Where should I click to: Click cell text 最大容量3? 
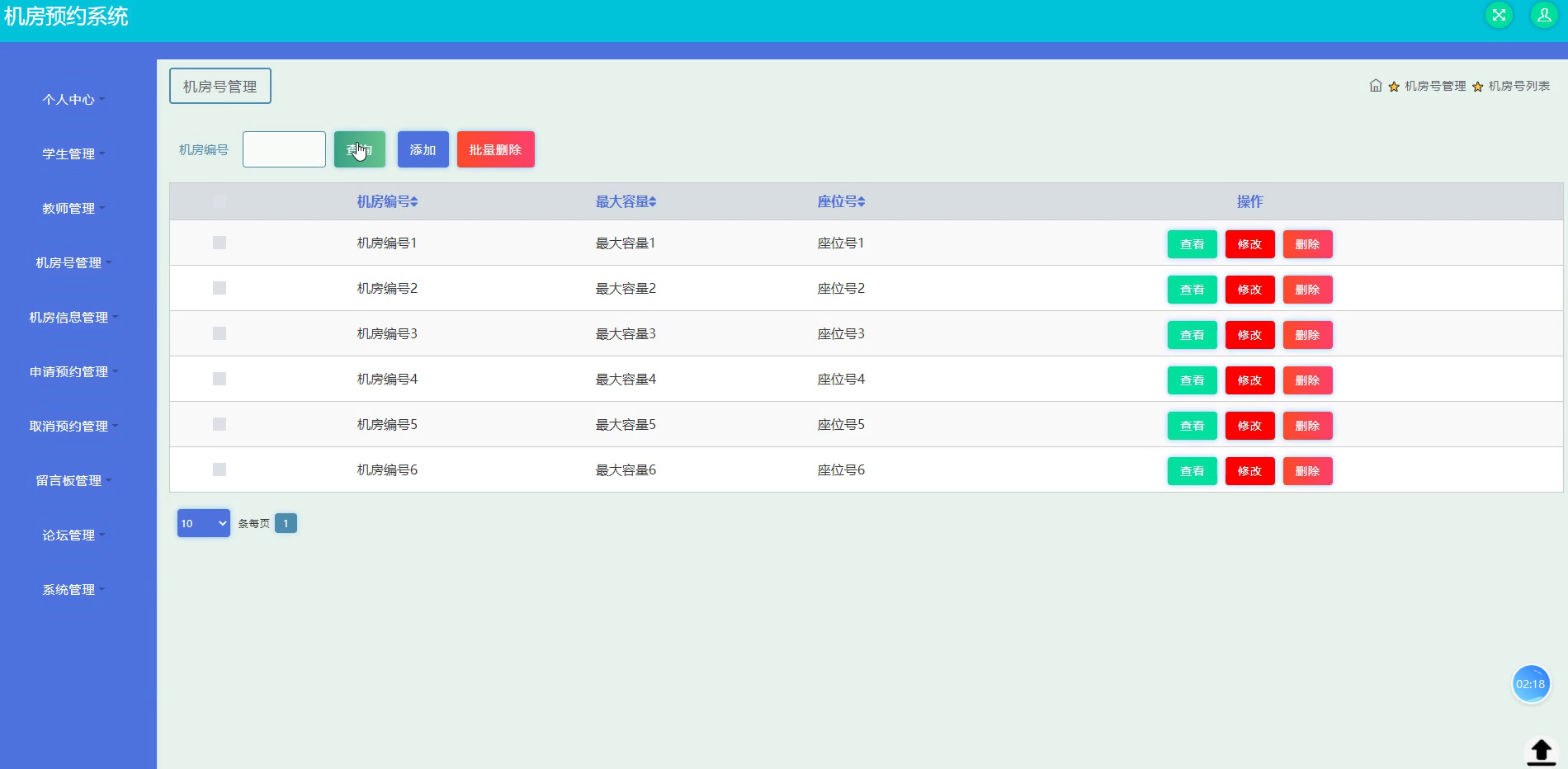tap(626, 333)
